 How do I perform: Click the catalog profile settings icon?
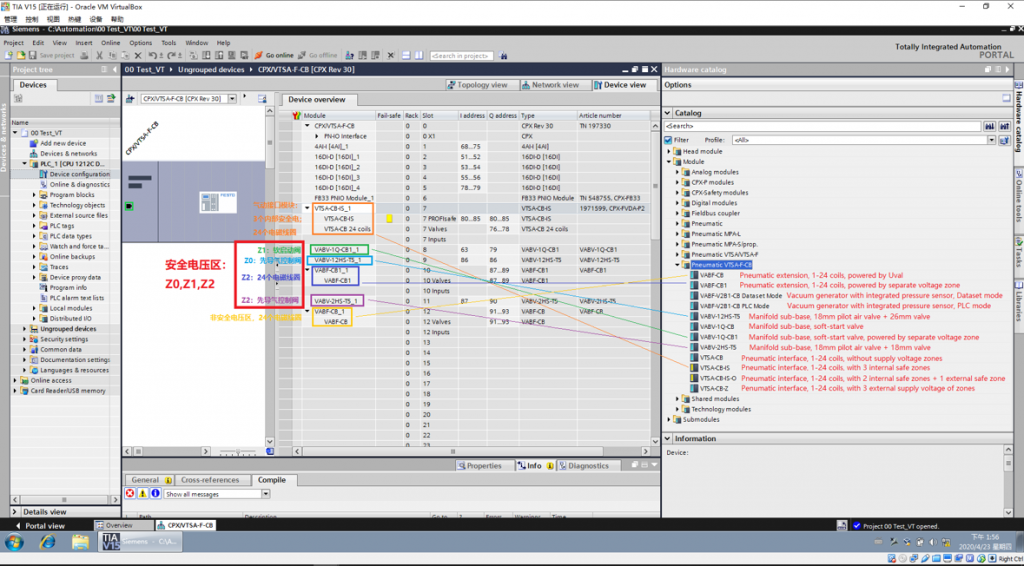[1004, 140]
